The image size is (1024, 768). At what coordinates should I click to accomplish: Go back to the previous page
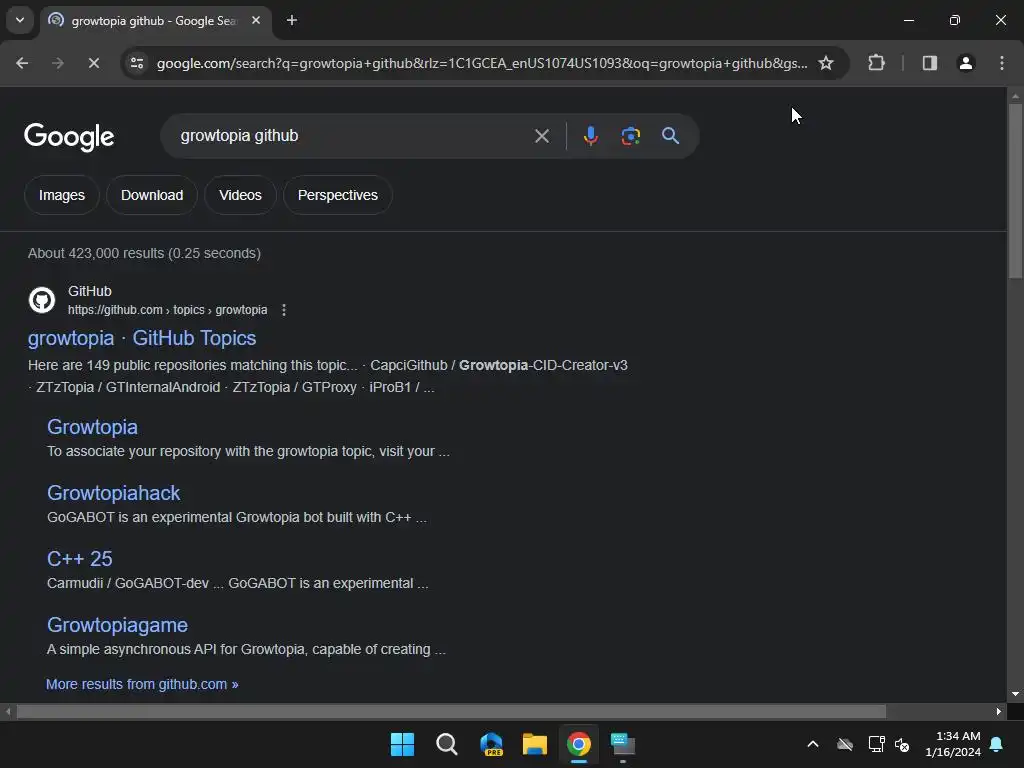click(x=22, y=63)
